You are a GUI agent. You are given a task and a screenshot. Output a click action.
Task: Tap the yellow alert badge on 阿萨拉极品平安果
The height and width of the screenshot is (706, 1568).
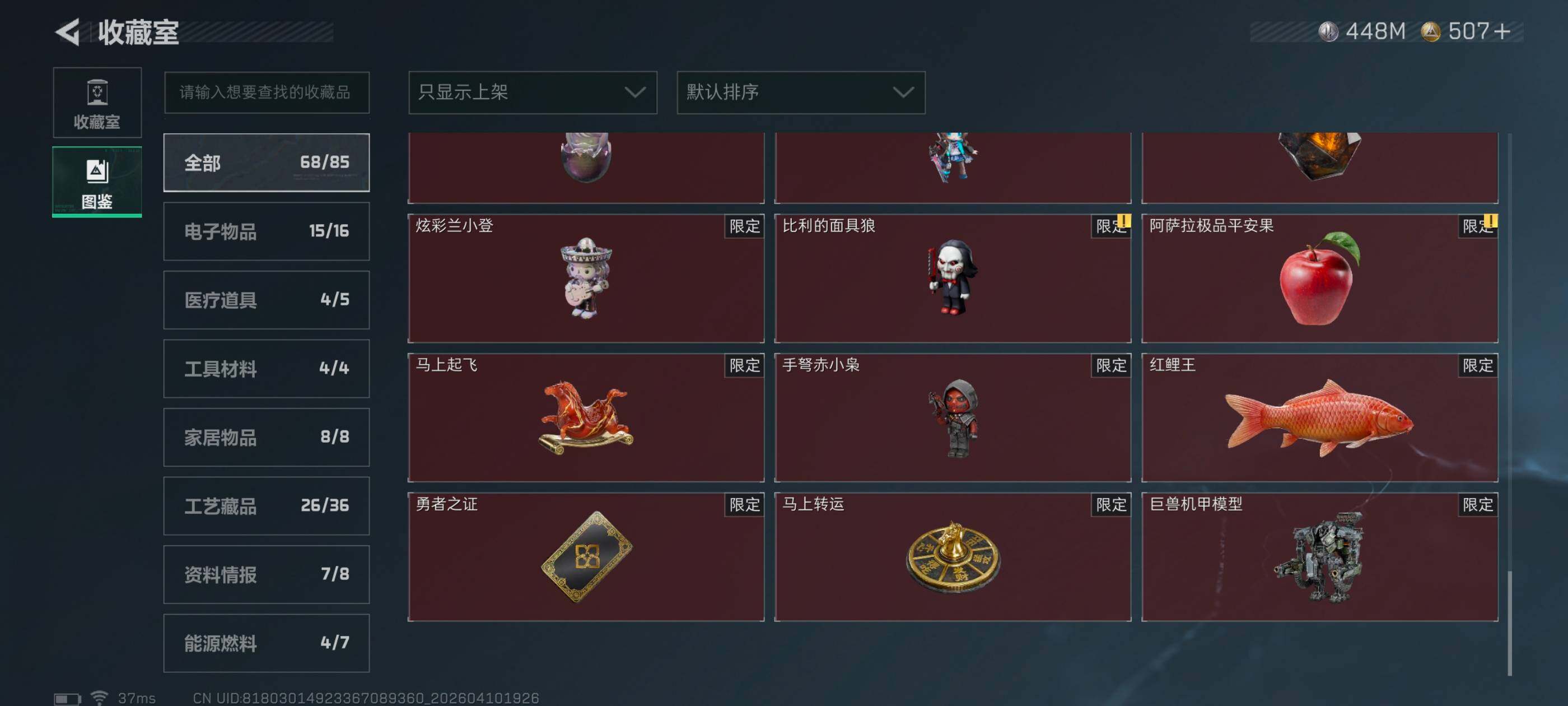pos(1490,220)
